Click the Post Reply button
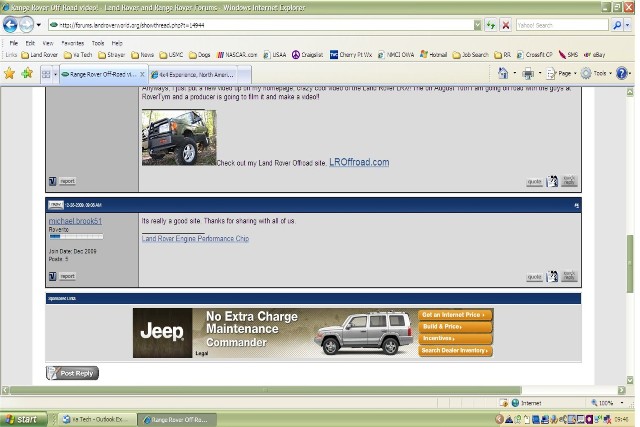 click(72, 373)
